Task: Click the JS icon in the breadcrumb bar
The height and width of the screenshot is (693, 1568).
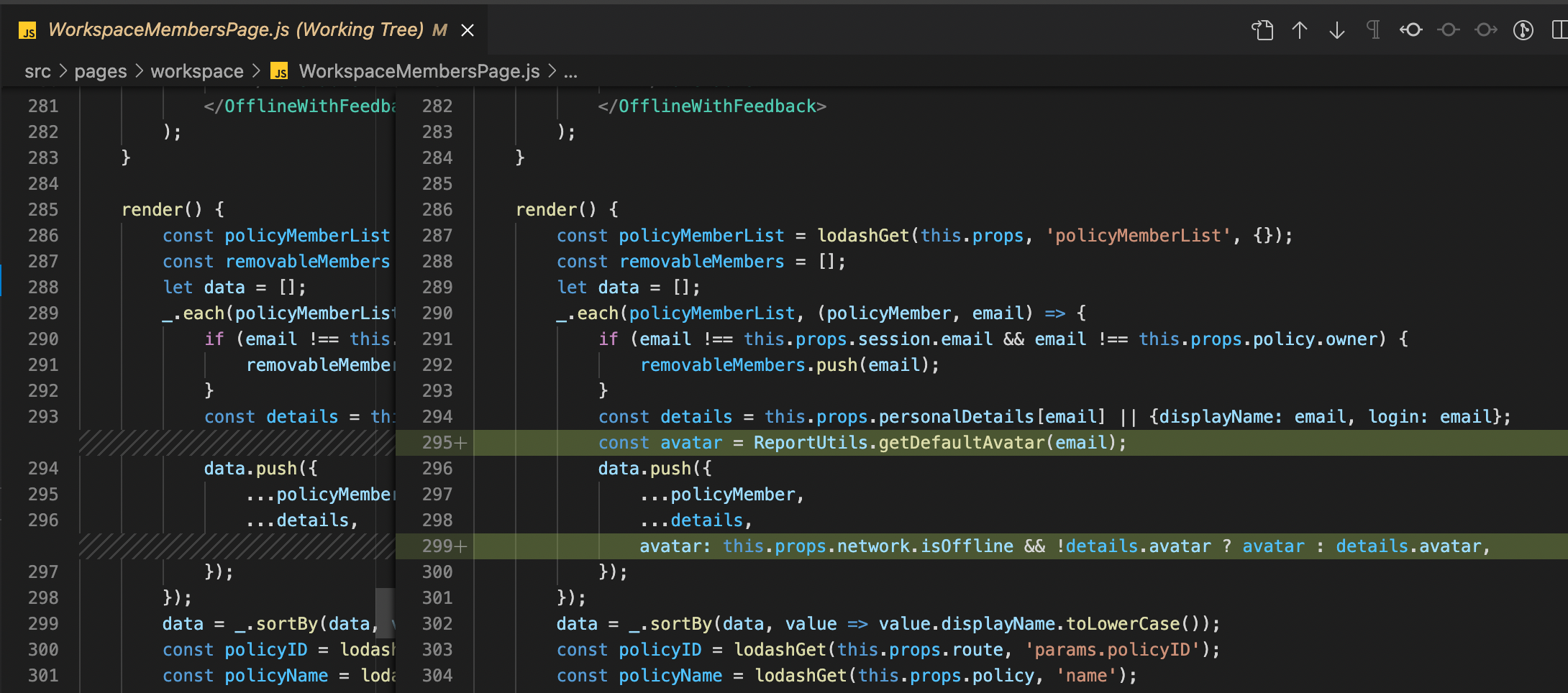Action: [x=279, y=71]
